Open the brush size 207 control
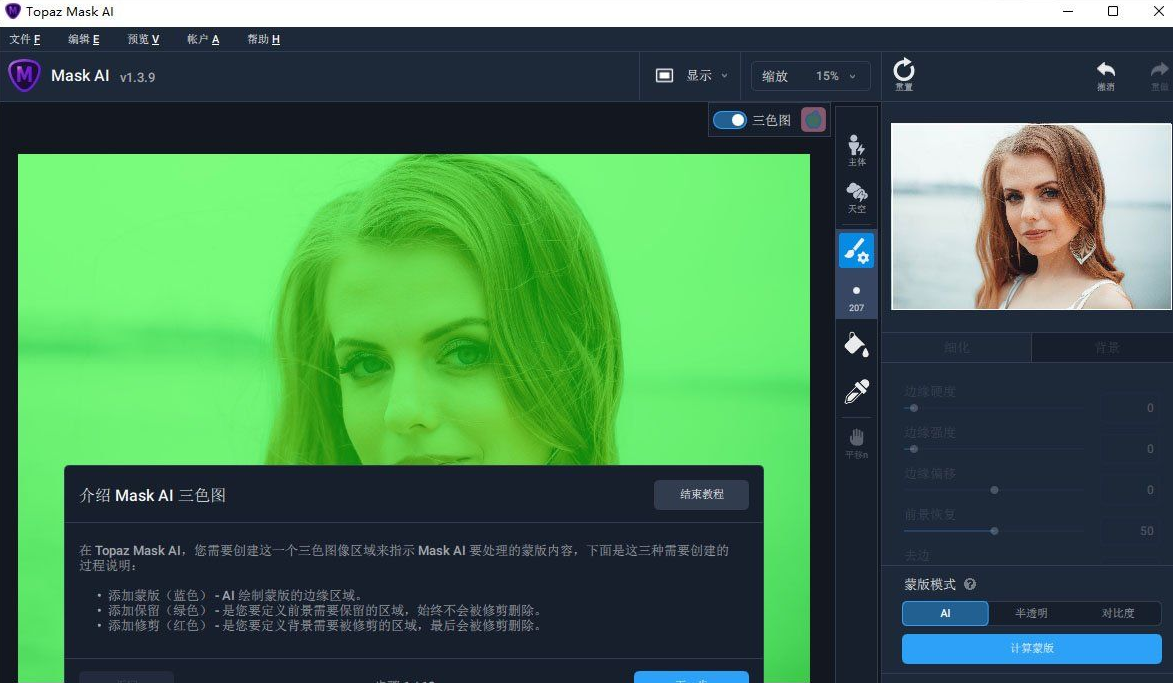This screenshot has height=683, width=1173. tap(857, 298)
